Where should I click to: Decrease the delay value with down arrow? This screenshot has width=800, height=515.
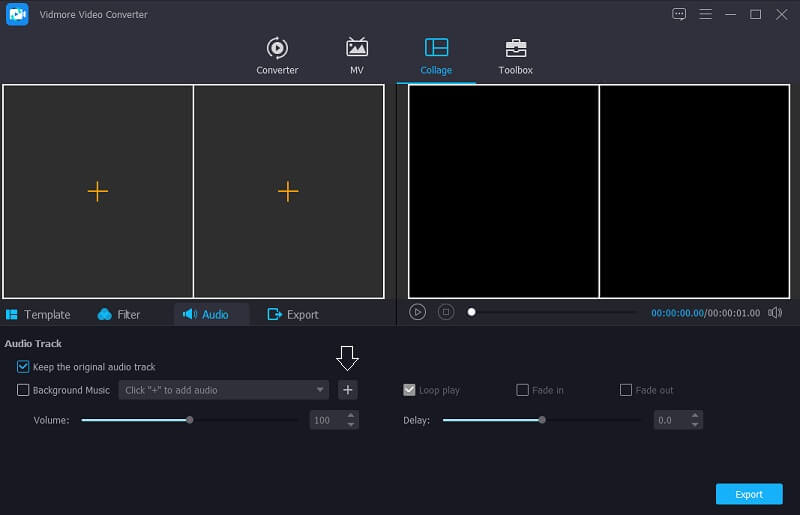pos(695,425)
